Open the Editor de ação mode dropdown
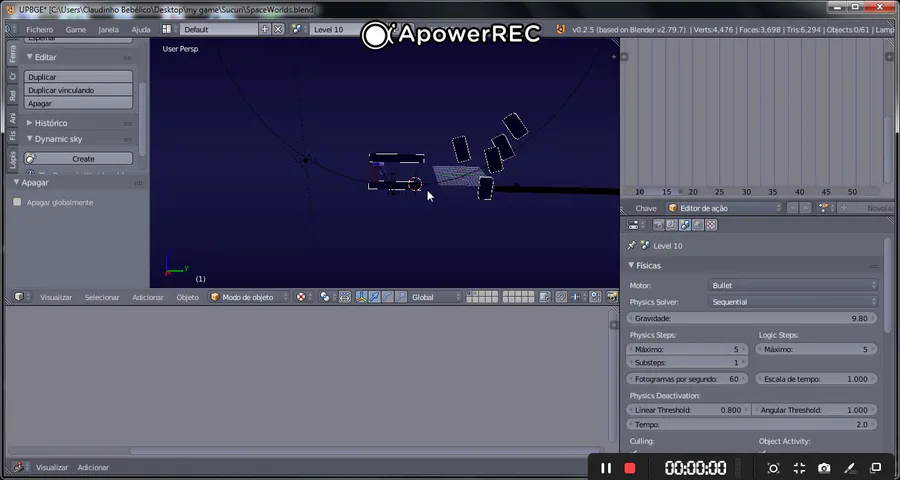 click(724, 208)
